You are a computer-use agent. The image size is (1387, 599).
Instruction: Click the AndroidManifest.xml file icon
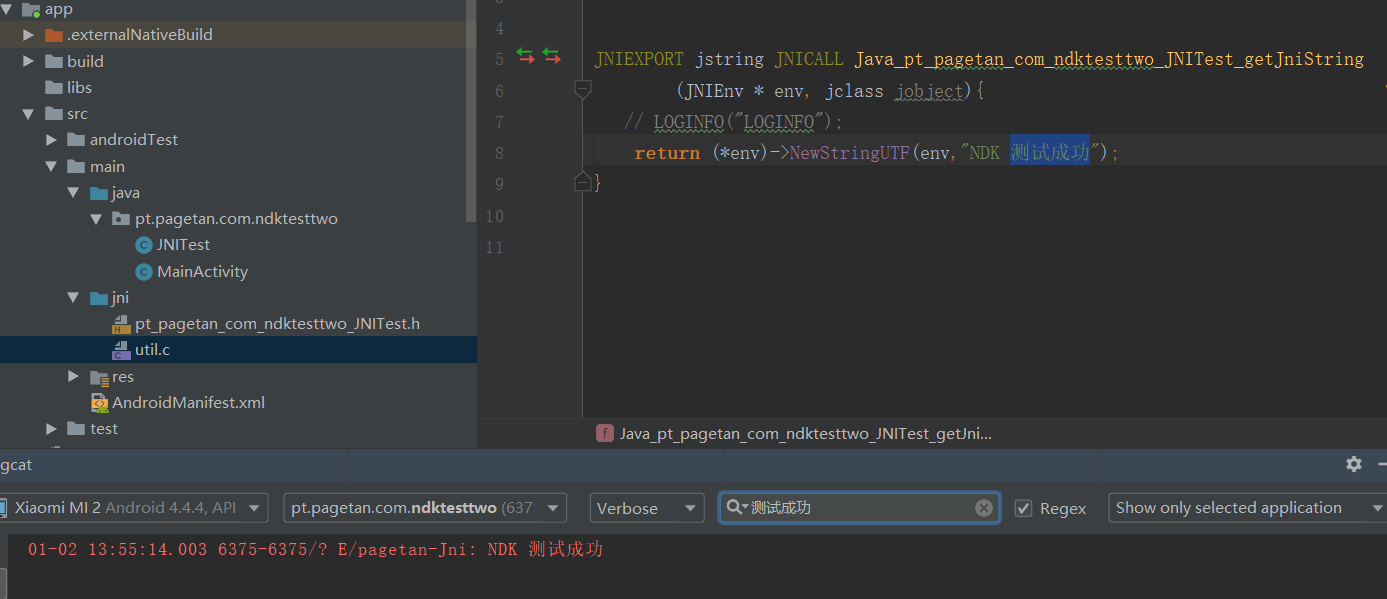point(99,403)
